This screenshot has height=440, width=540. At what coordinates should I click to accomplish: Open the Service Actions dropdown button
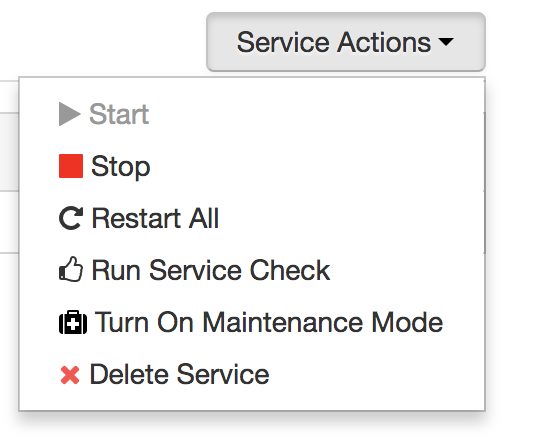point(346,42)
